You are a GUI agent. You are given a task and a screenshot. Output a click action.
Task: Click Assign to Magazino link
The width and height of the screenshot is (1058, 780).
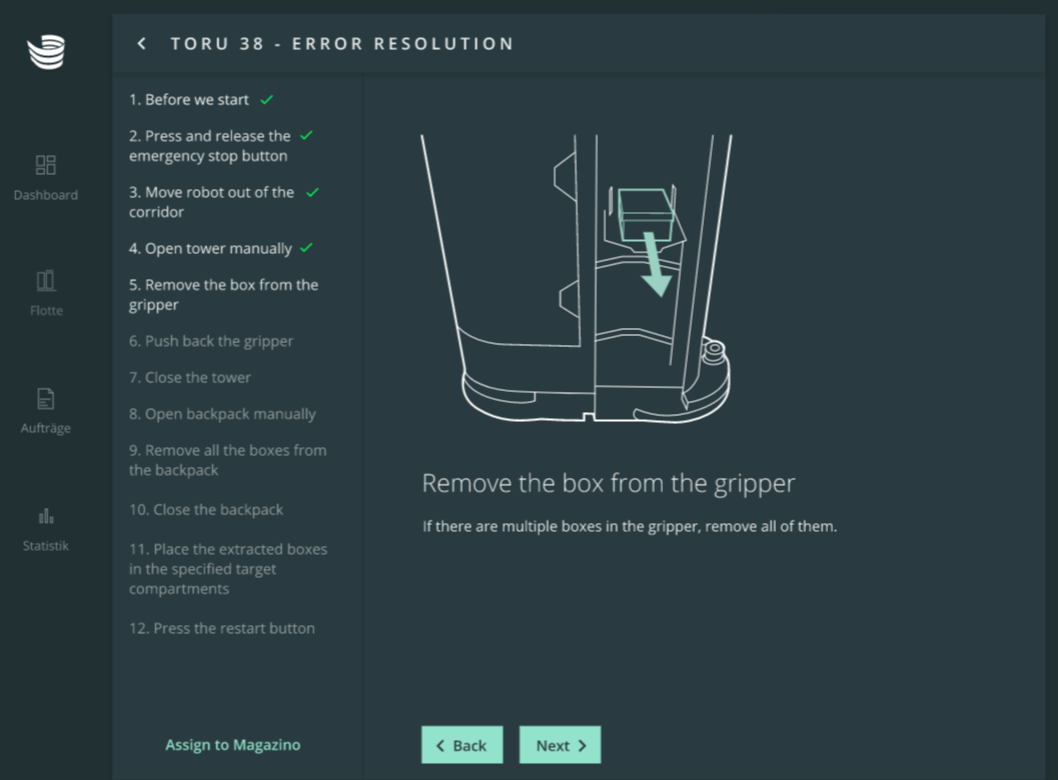pyautogui.click(x=233, y=745)
